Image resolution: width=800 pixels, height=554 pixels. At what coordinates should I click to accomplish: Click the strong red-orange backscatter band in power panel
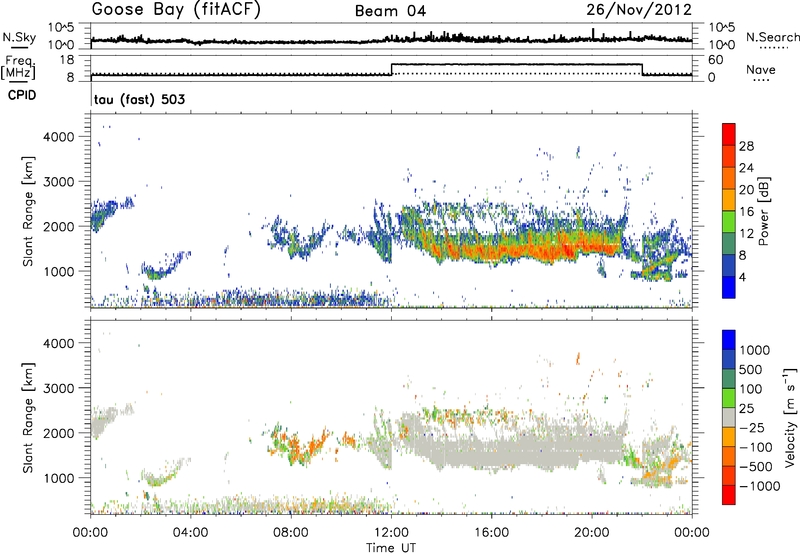526,249
